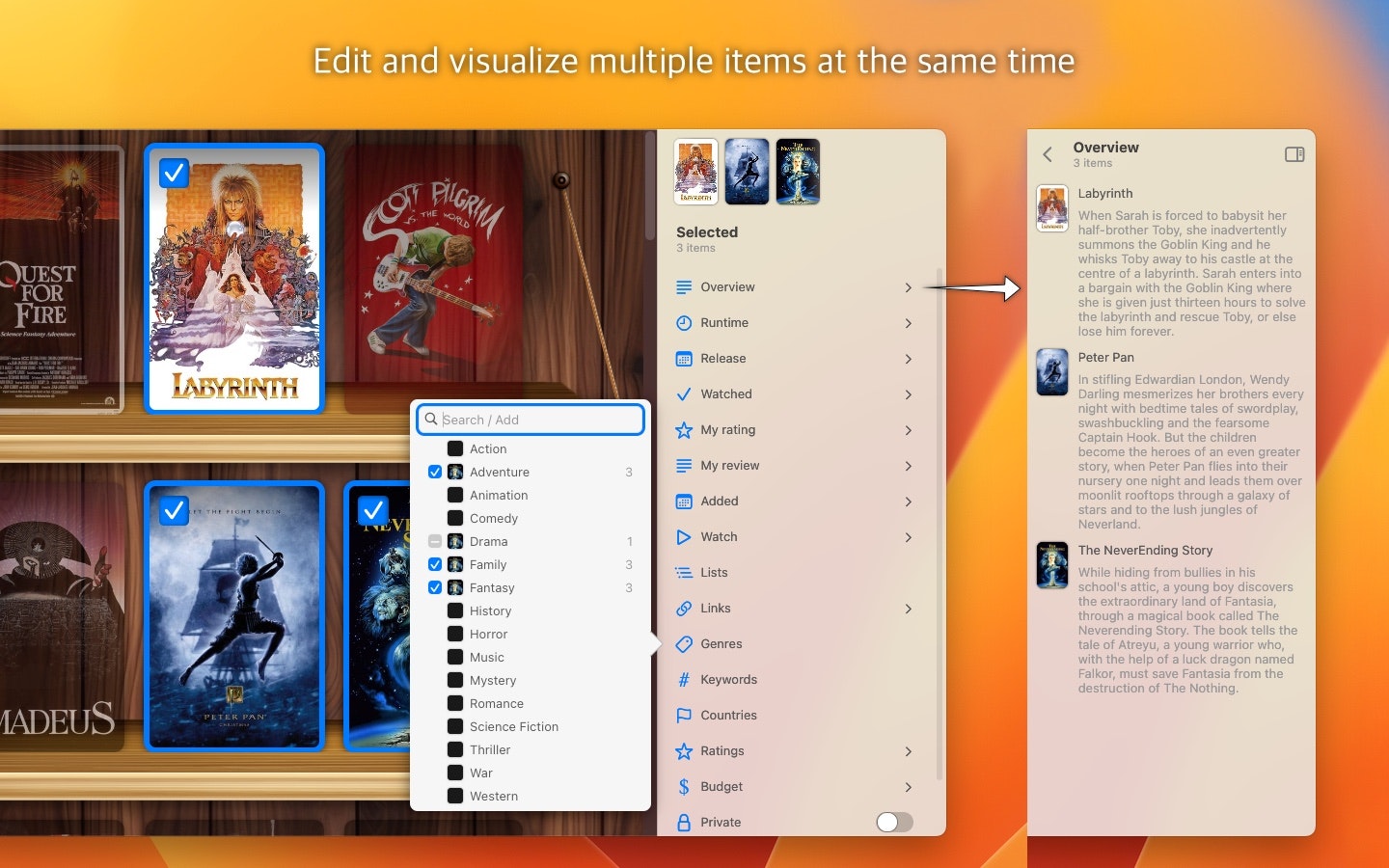This screenshot has height=868, width=1389.
Task: Click the Lists icon
Action: coord(684,573)
